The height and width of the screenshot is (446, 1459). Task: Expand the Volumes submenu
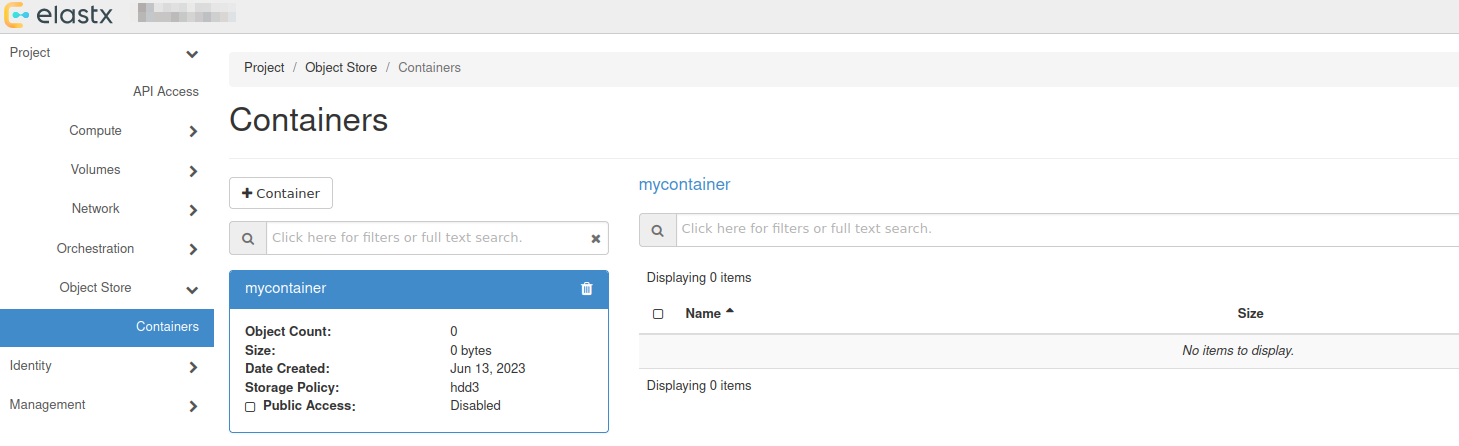tap(193, 171)
